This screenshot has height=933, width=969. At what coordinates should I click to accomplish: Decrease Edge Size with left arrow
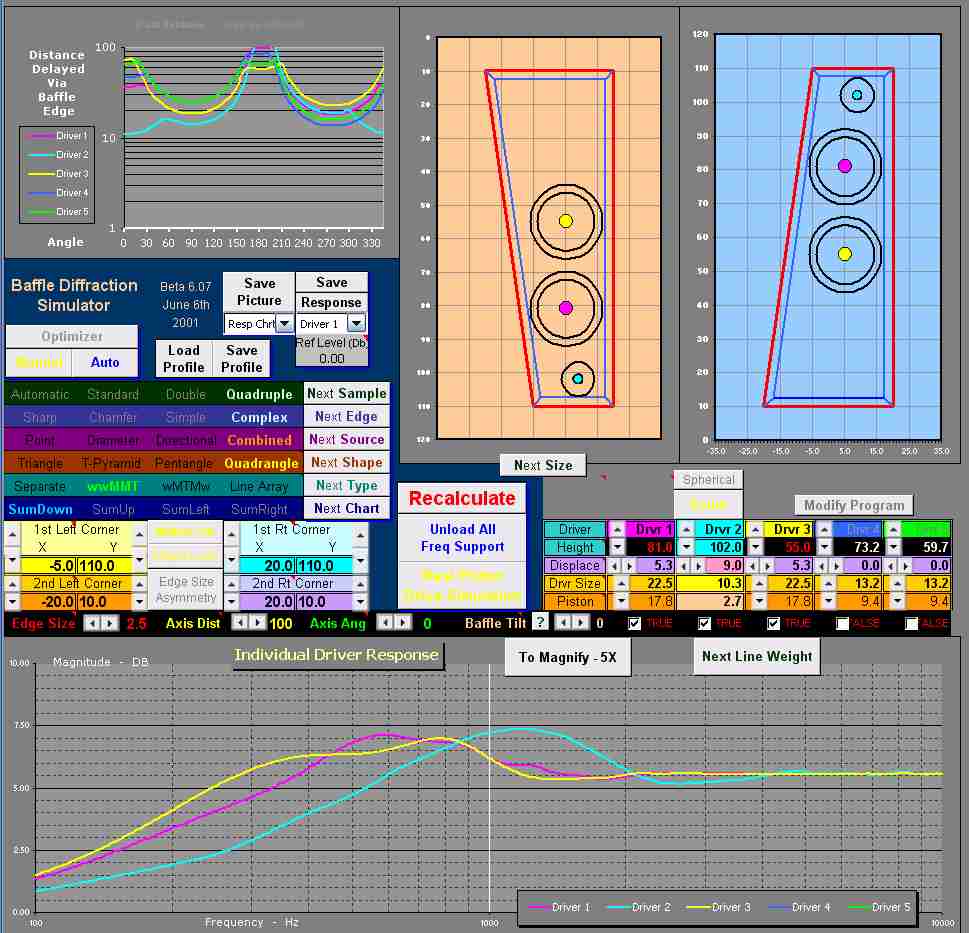(x=92, y=623)
